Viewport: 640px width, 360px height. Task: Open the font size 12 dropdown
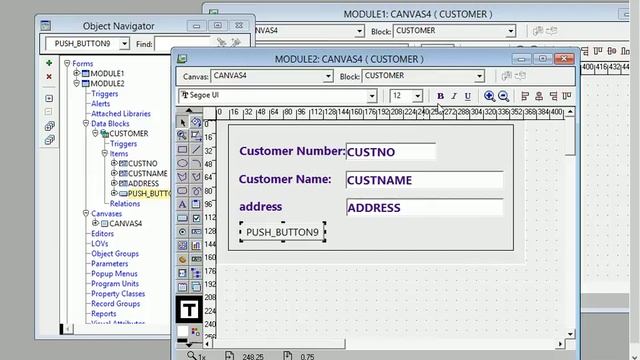click(x=417, y=96)
